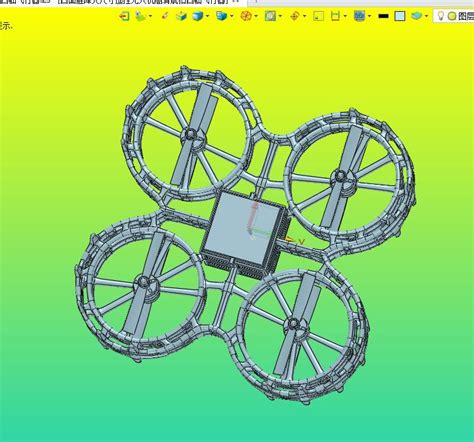This screenshot has width=474, height=442.
Task: Expand dropdown arrow beside shaded cube icon
Action: tap(208, 16)
